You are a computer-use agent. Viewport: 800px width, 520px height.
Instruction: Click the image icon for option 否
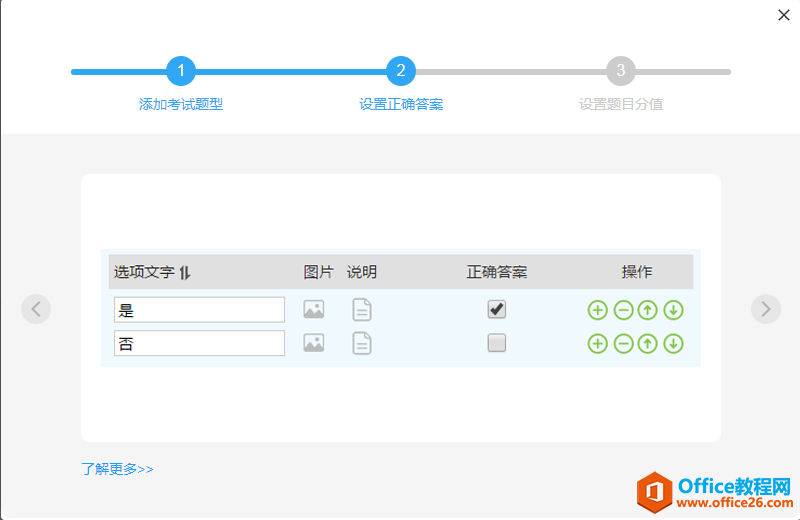click(314, 343)
